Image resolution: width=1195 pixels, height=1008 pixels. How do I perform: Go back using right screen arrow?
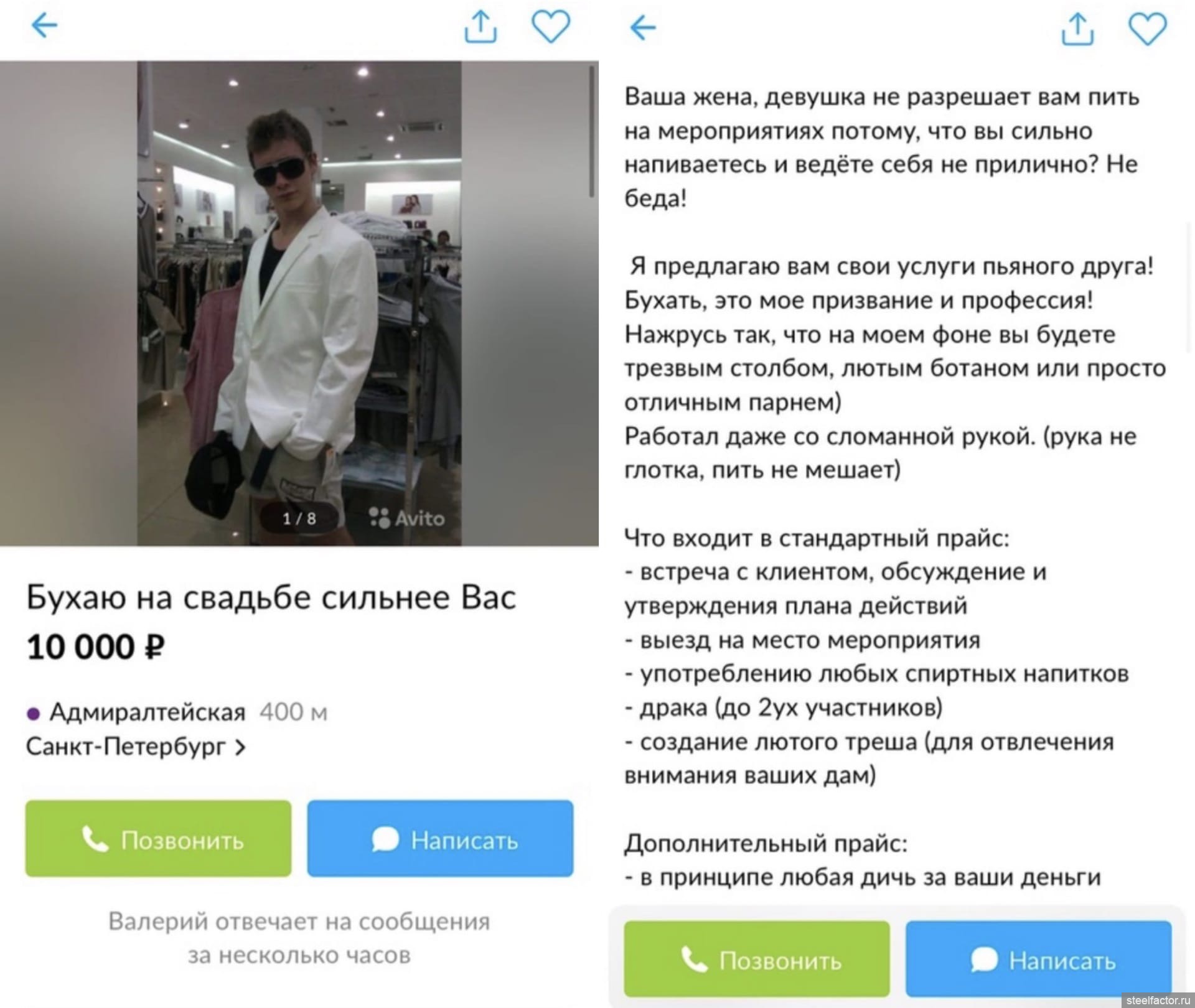(643, 27)
